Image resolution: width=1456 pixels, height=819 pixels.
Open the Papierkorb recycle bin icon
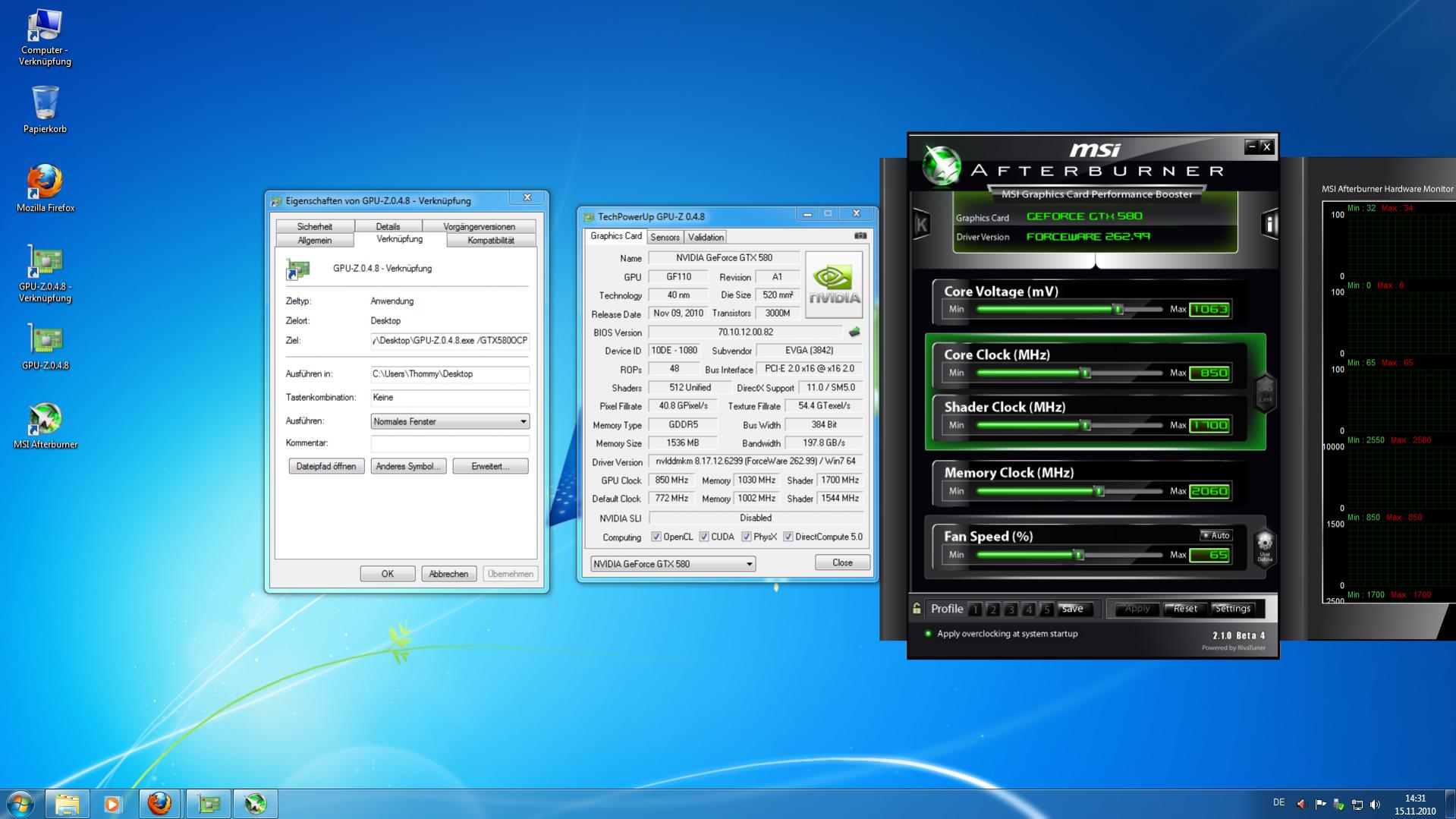45,110
